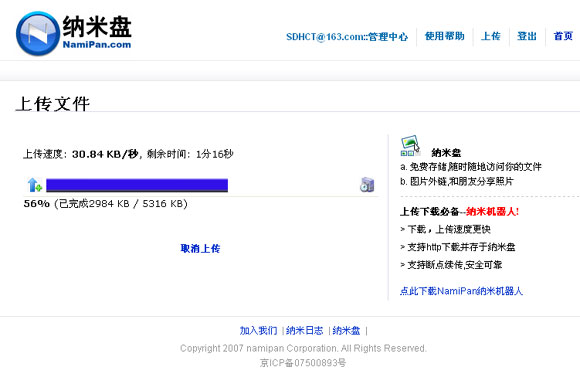This screenshot has height=384, width=580.
Task: Go to the 上传 navigation link
Action: tap(490, 36)
